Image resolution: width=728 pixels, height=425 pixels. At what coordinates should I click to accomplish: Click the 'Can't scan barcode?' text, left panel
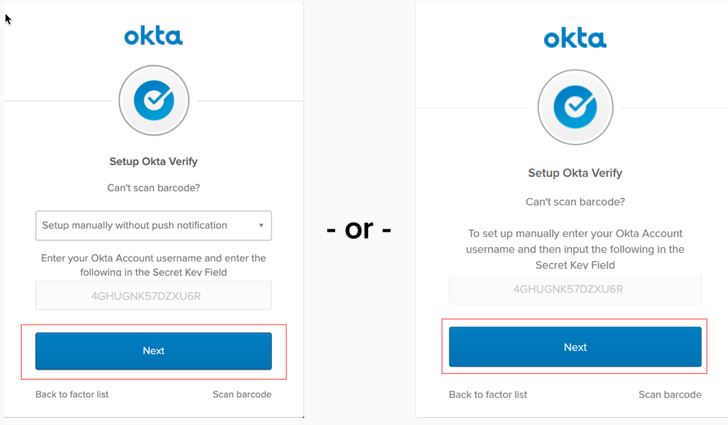point(153,188)
